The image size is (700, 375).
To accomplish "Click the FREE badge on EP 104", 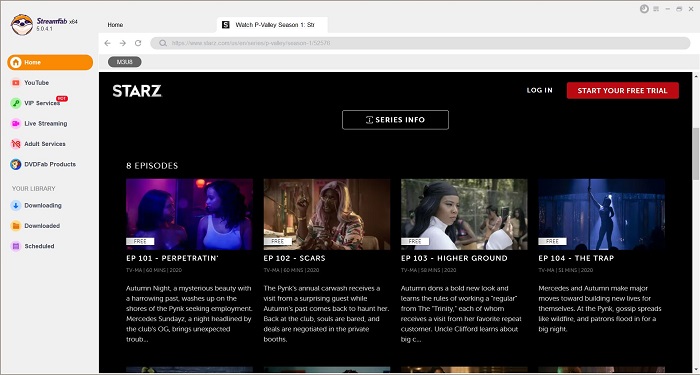I will (x=552, y=241).
